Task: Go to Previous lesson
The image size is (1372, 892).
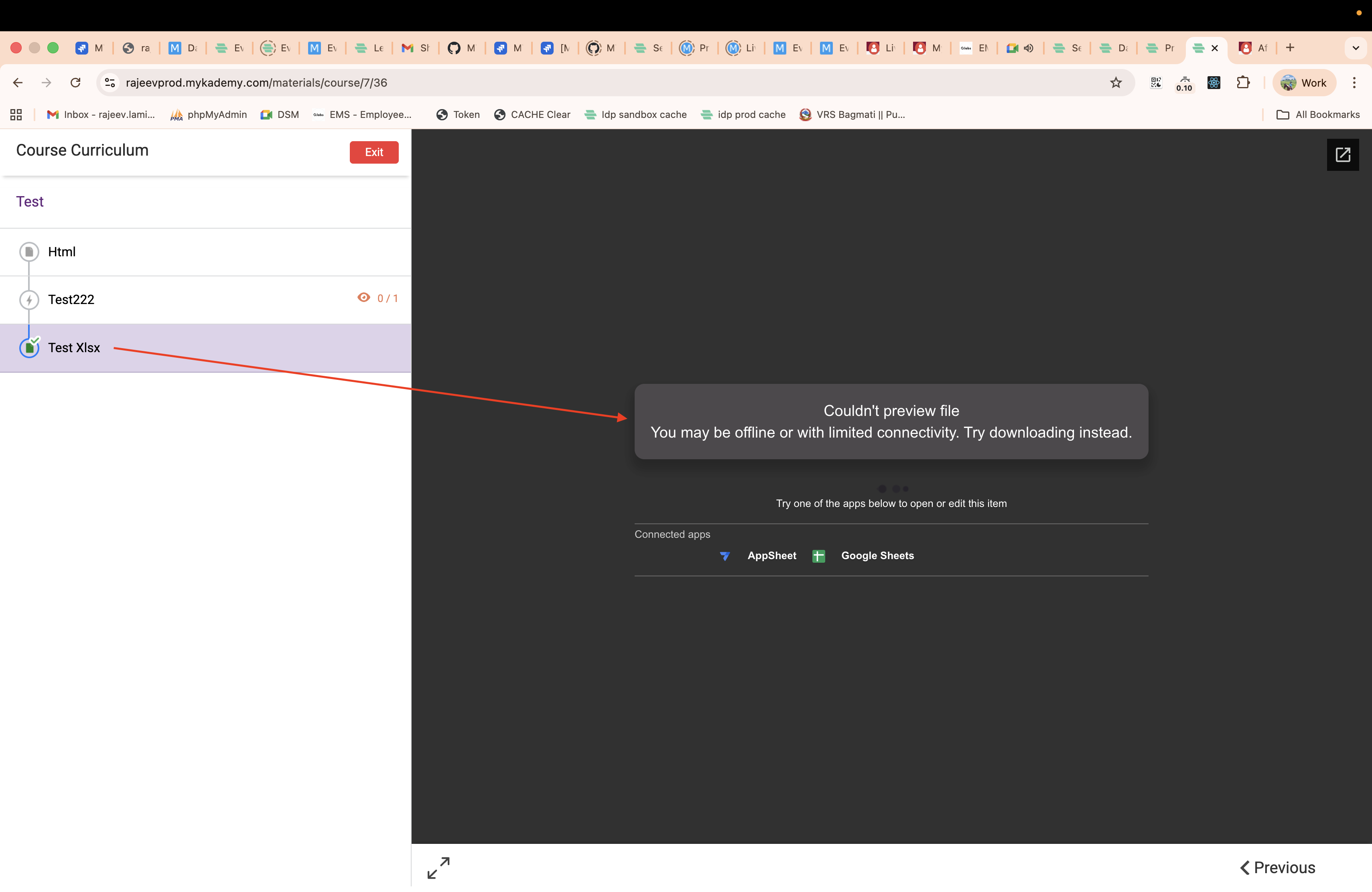Action: pyautogui.click(x=1277, y=867)
